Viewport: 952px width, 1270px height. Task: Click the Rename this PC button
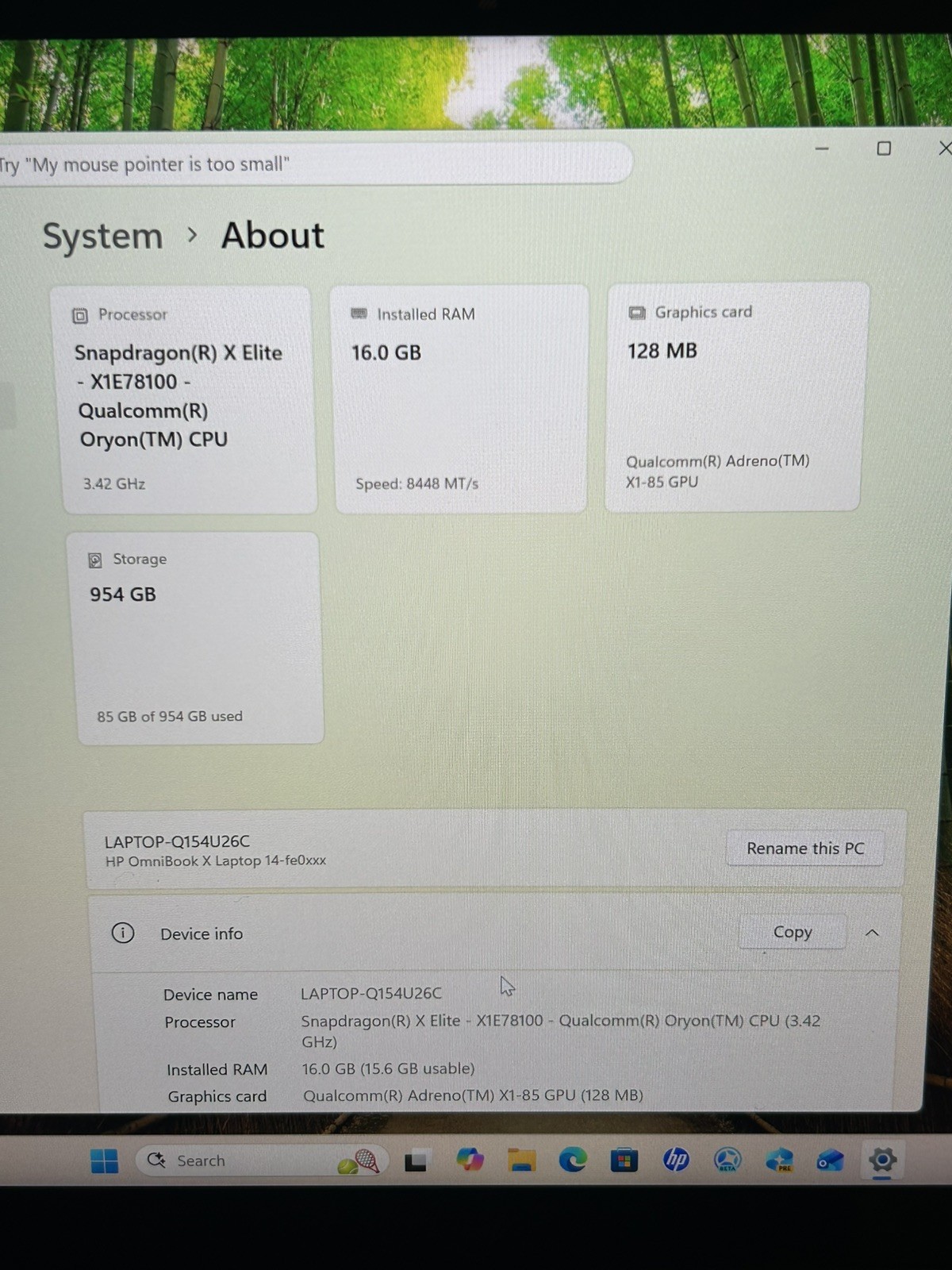tap(805, 849)
